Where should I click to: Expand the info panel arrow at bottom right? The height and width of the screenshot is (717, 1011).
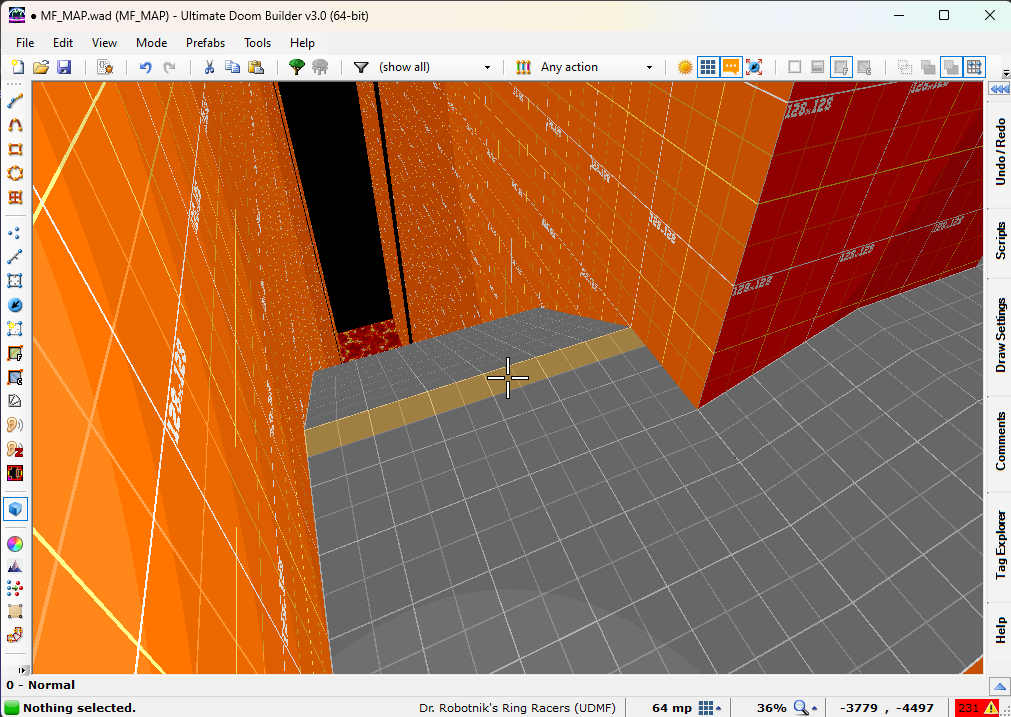(999, 686)
